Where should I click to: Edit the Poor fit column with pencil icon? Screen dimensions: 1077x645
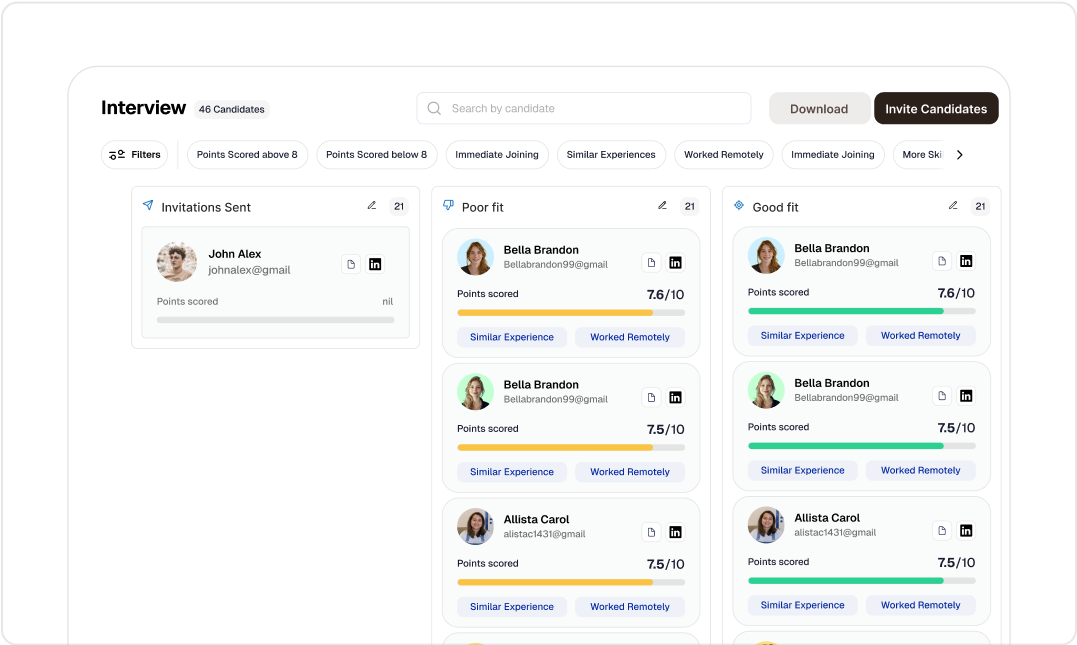coord(662,205)
